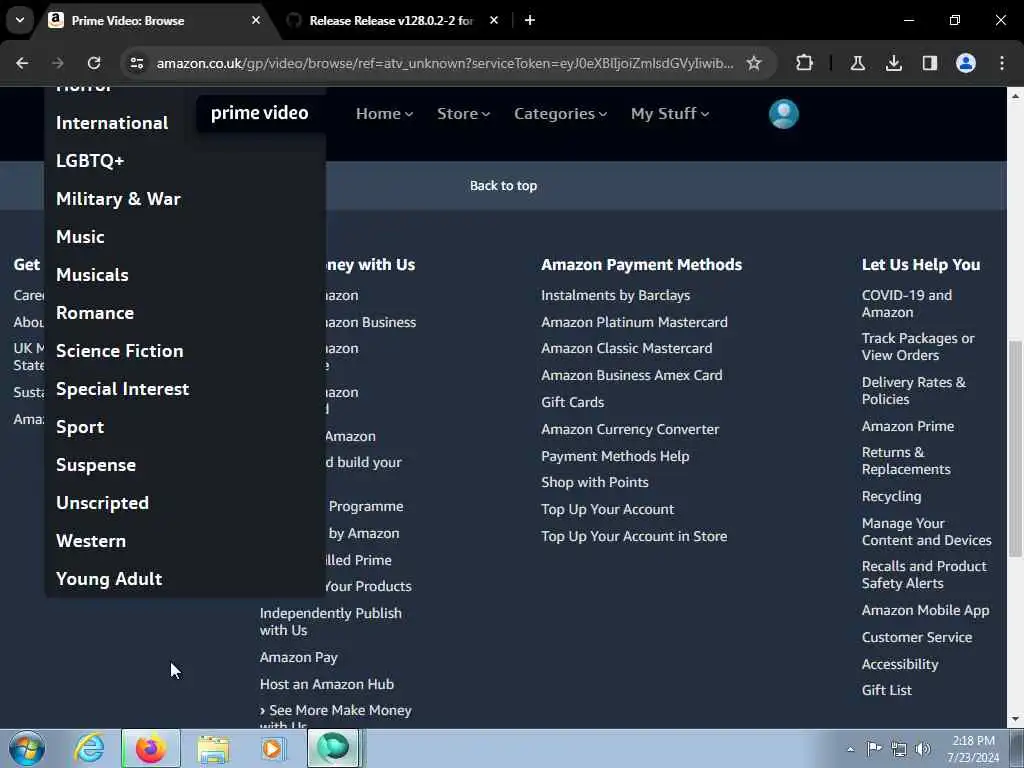Open the tab search dropdown arrow
This screenshot has height=768, width=1024.
20,20
